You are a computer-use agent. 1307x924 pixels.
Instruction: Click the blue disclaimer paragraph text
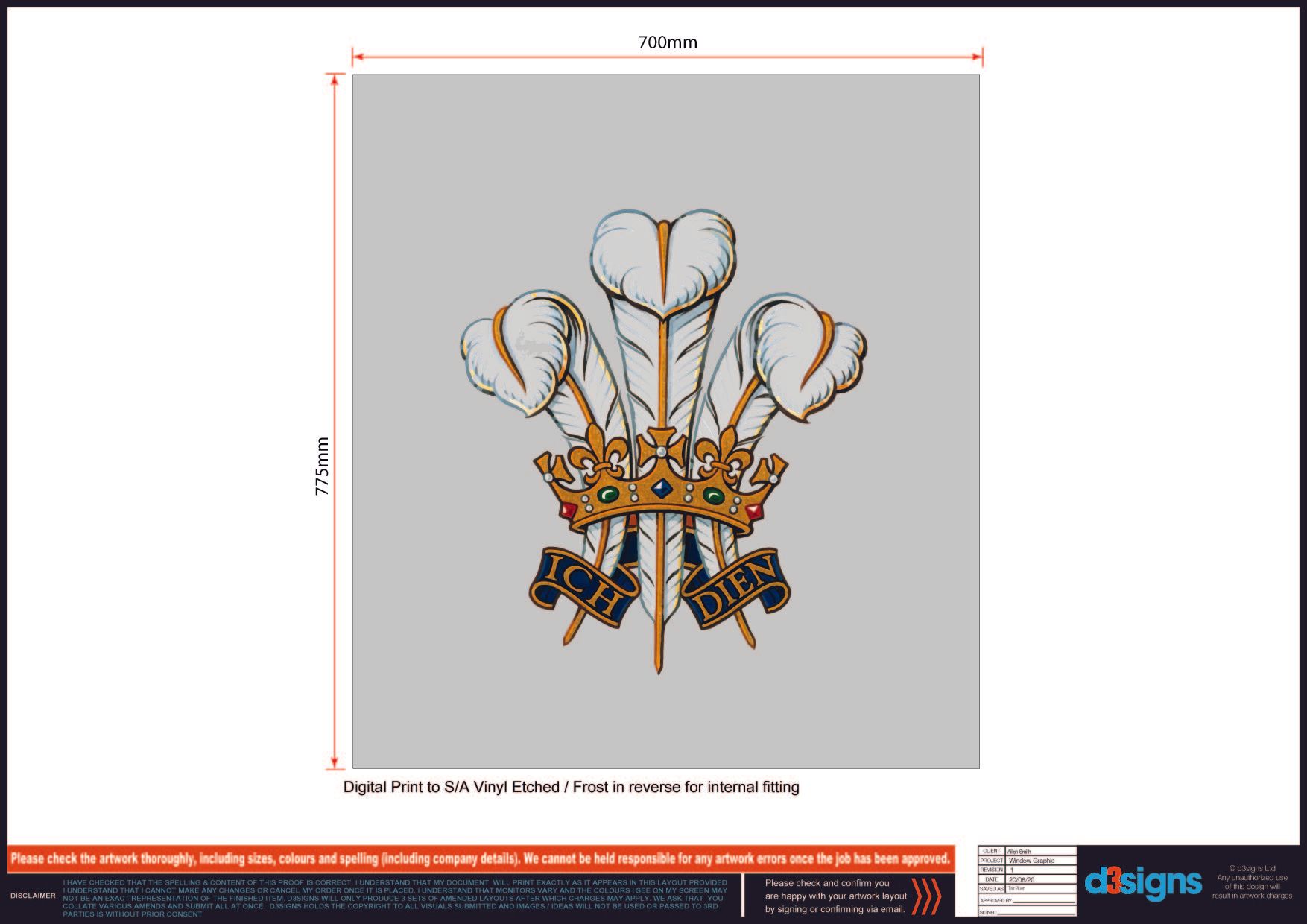(x=395, y=898)
